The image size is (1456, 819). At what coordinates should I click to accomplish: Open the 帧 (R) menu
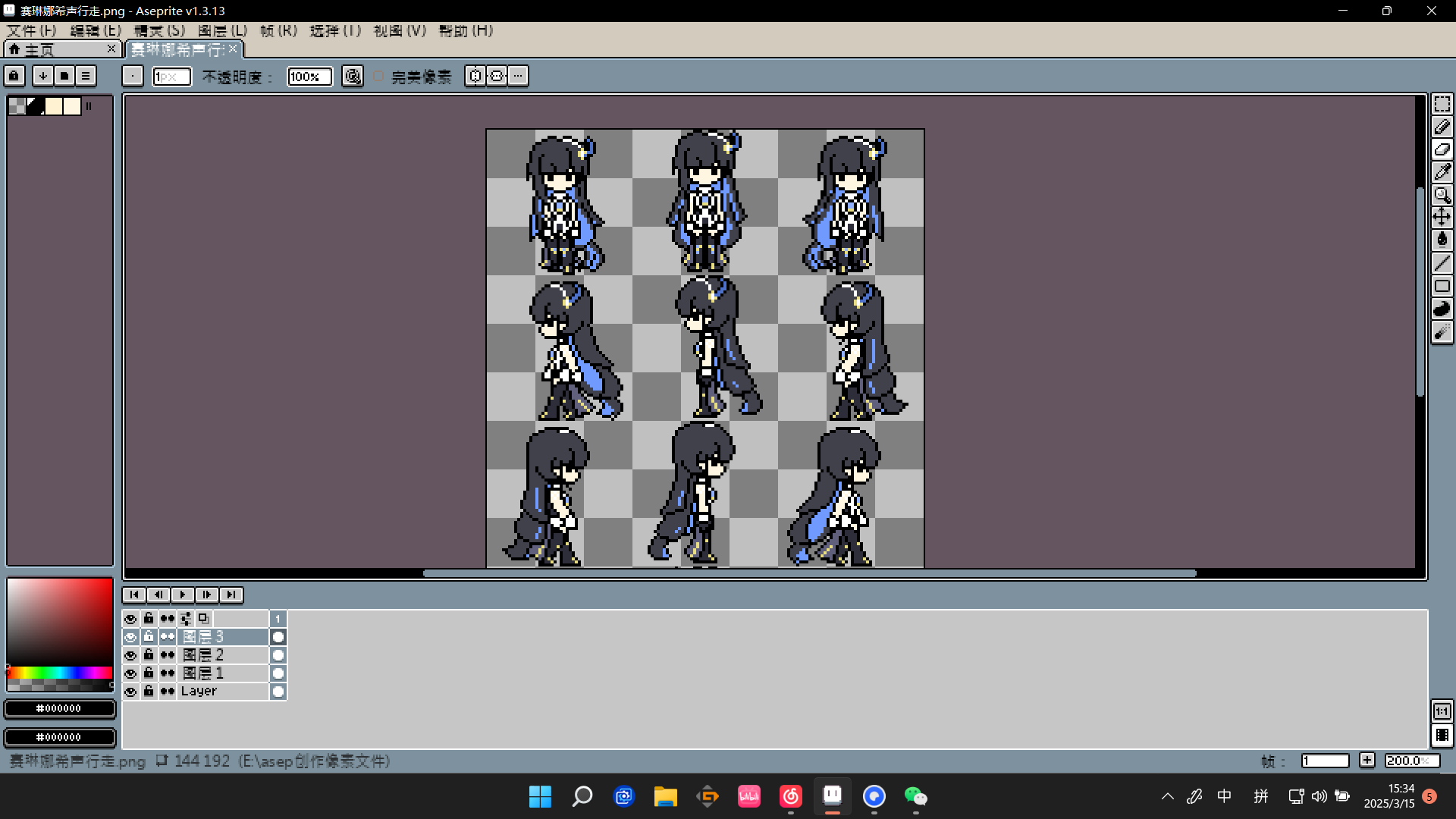pos(278,31)
